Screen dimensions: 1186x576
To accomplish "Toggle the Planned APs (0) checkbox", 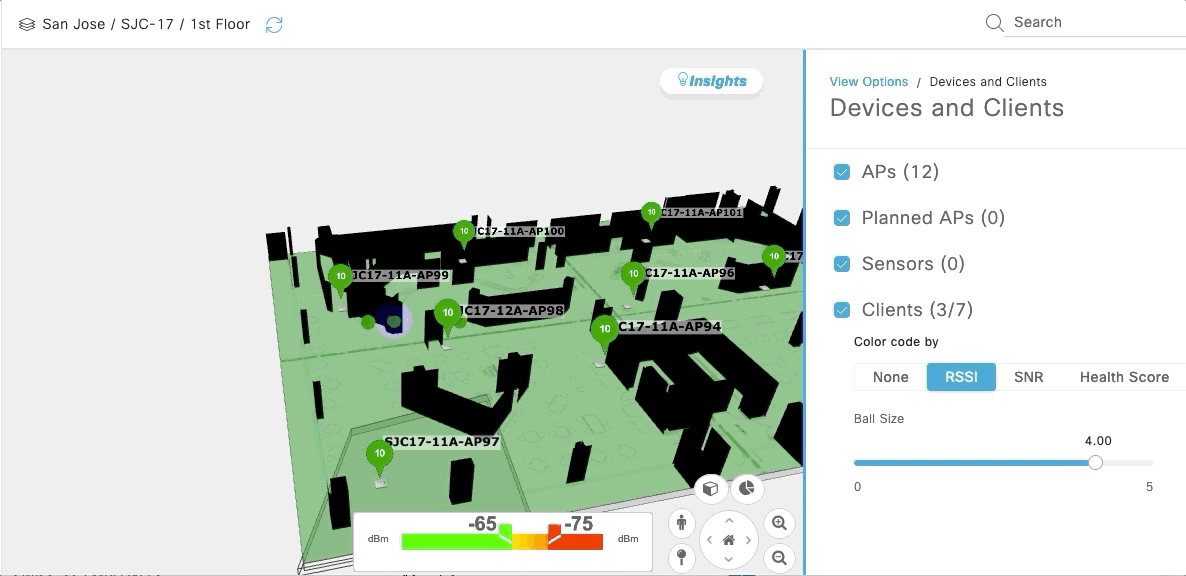I will pyautogui.click(x=842, y=218).
